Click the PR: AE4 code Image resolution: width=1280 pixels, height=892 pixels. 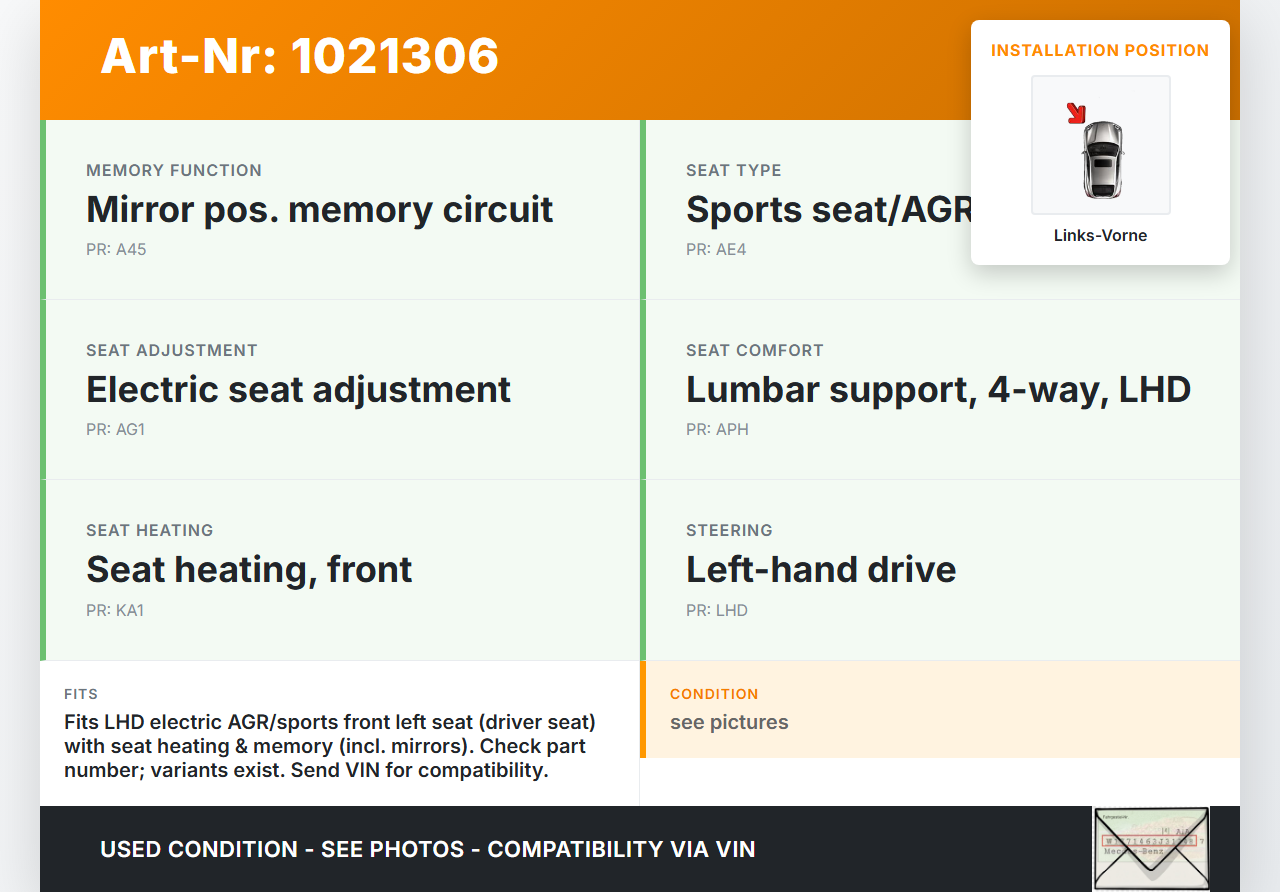coord(716,250)
